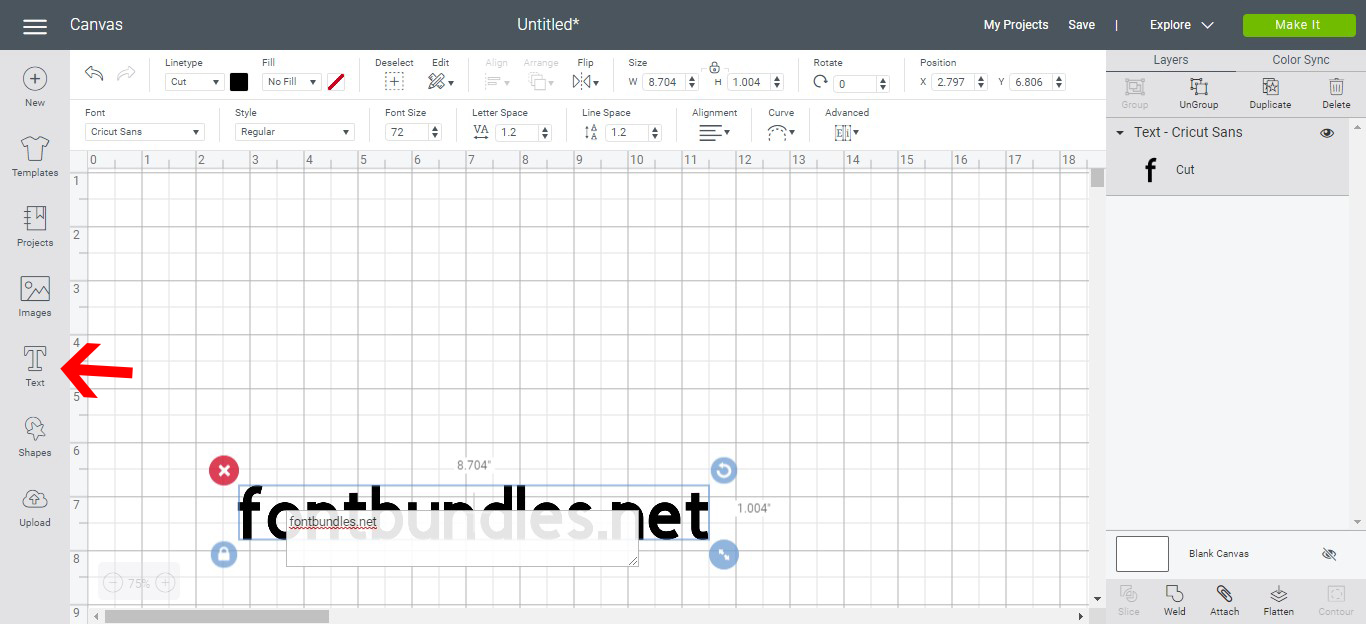Toggle the lock handle on text box
Viewport: 1366px width, 624px height.
point(224,553)
